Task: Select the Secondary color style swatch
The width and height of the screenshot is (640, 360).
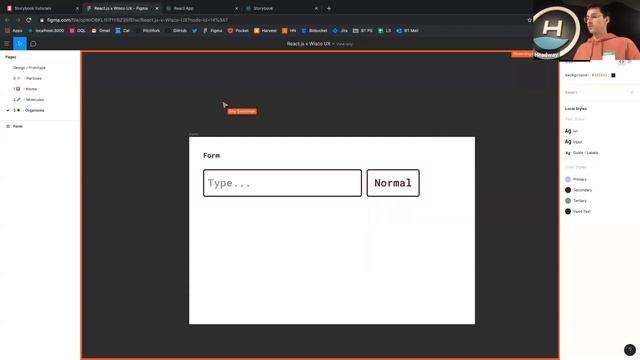Action: click(568, 190)
